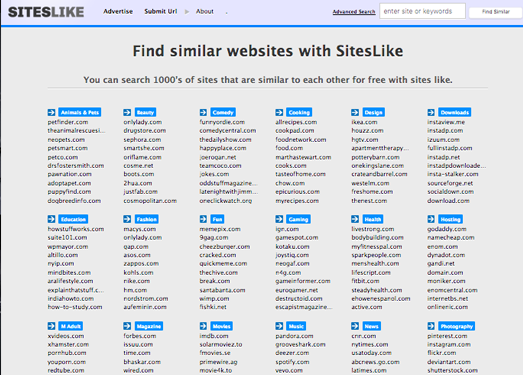Open the Design category label

pos(374,112)
